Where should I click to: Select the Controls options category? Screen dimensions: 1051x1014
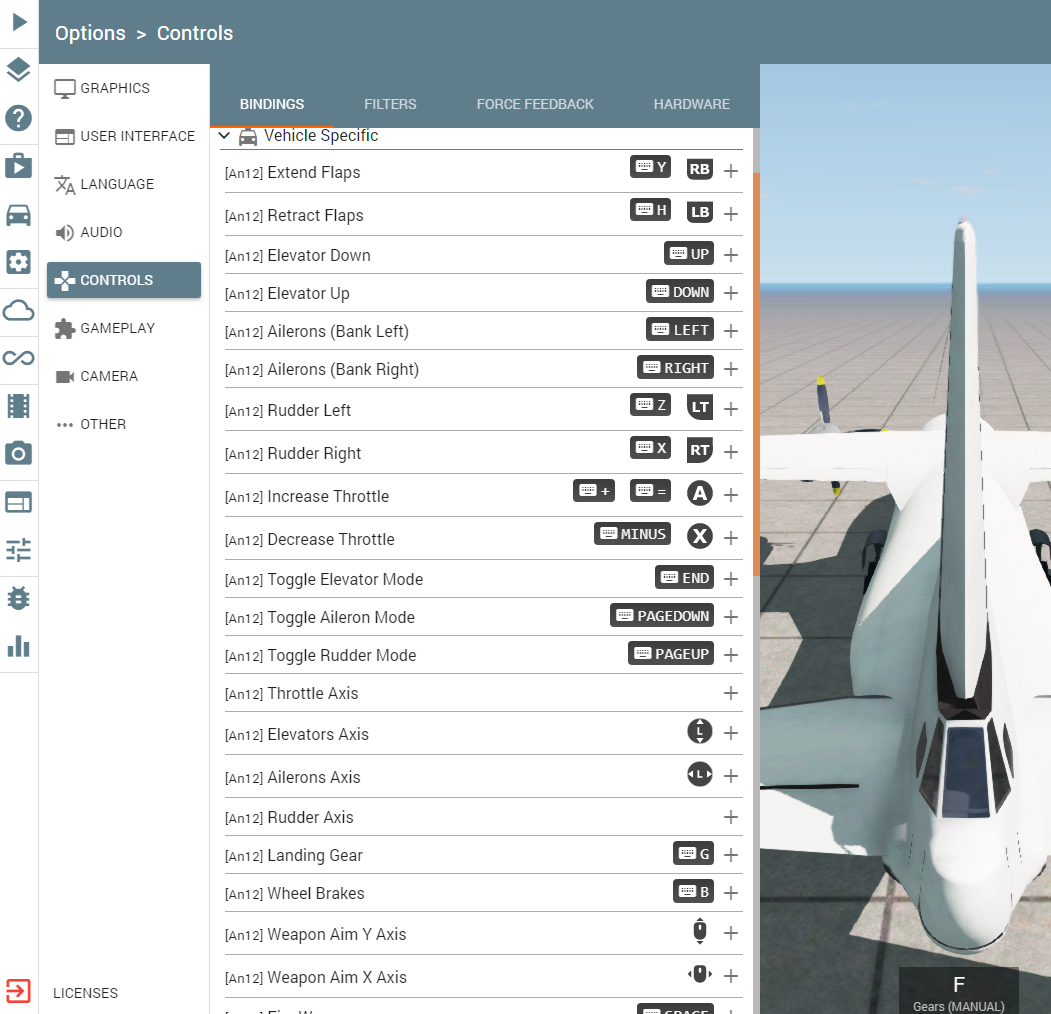pos(123,280)
